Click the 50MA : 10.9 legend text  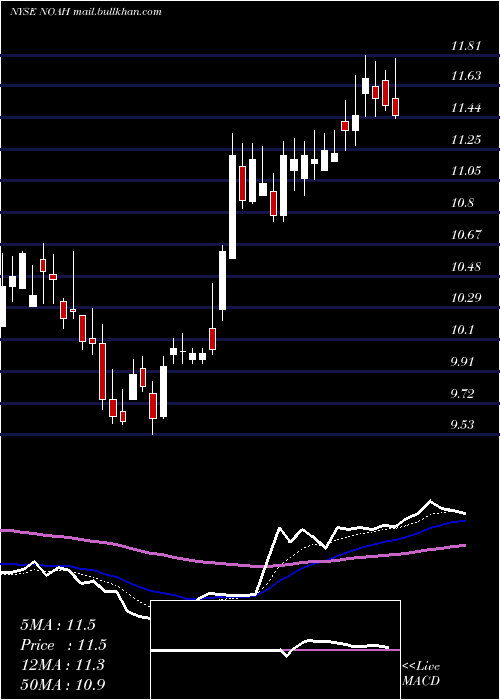[x=63, y=684]
